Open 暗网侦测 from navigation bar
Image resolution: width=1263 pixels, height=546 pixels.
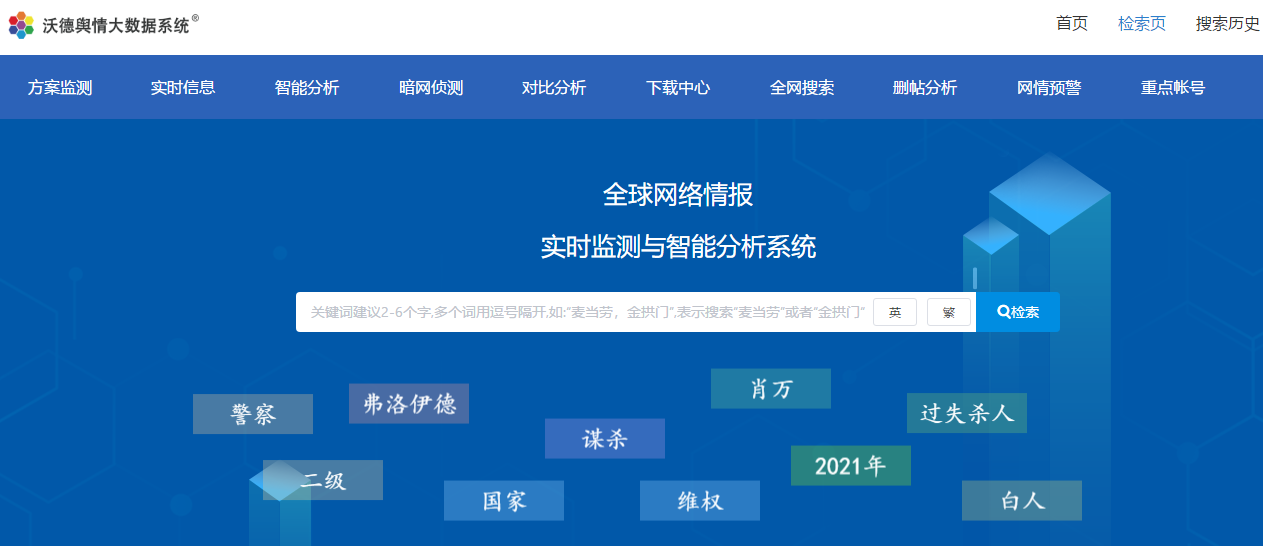click(x=431, y=88)
